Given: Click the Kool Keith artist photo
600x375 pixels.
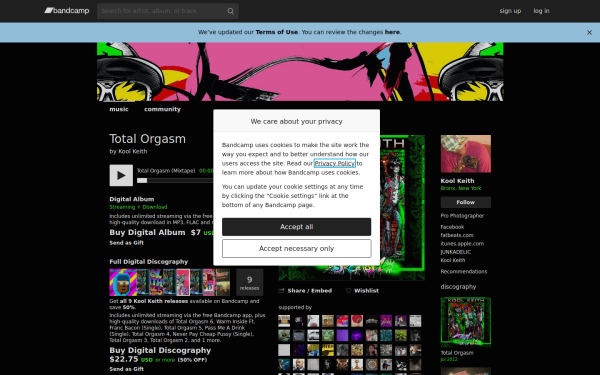Looking at the screenshot, I should click(x=465, y=154).
